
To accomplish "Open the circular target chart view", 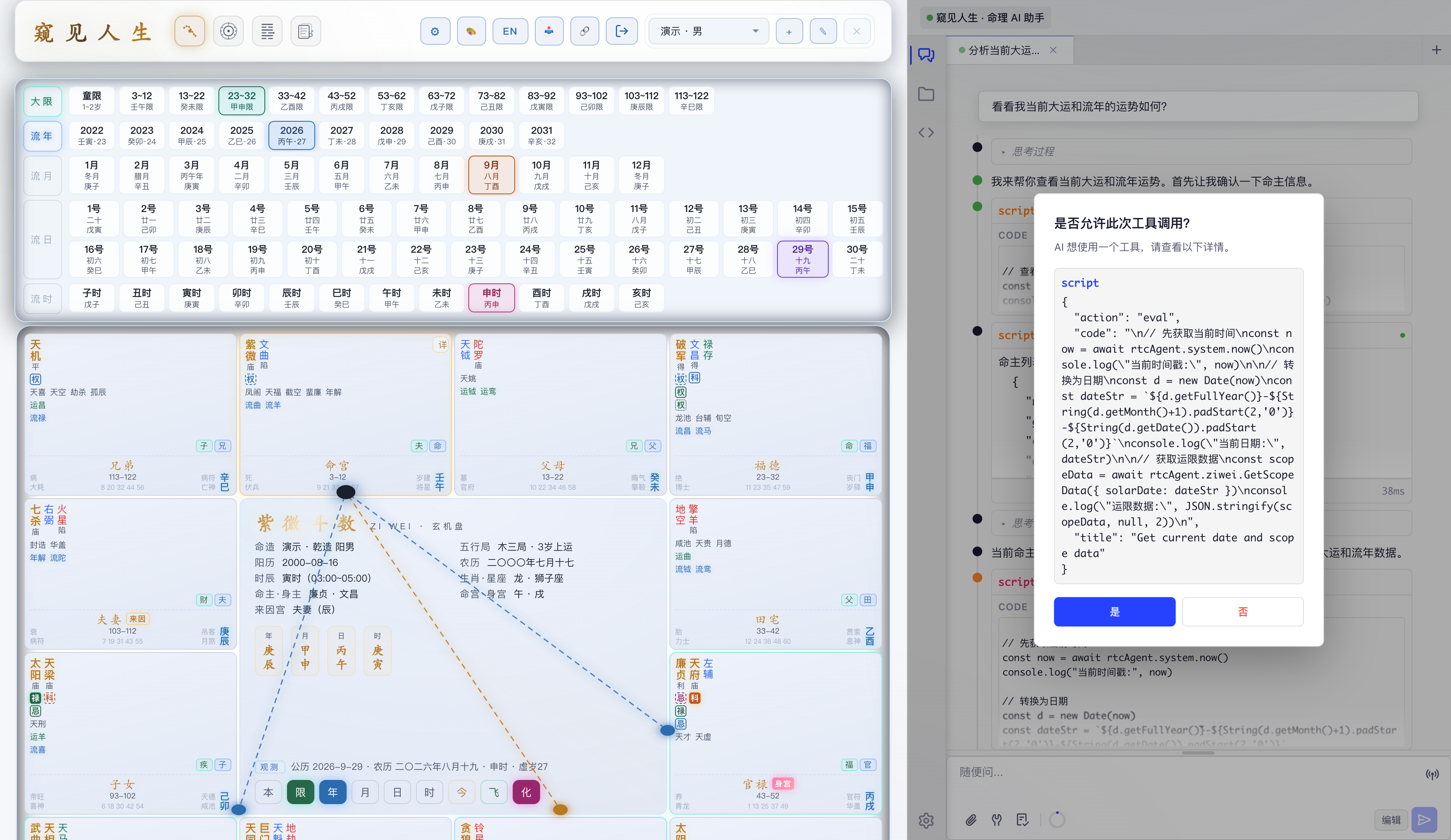I will click(229, 31).
